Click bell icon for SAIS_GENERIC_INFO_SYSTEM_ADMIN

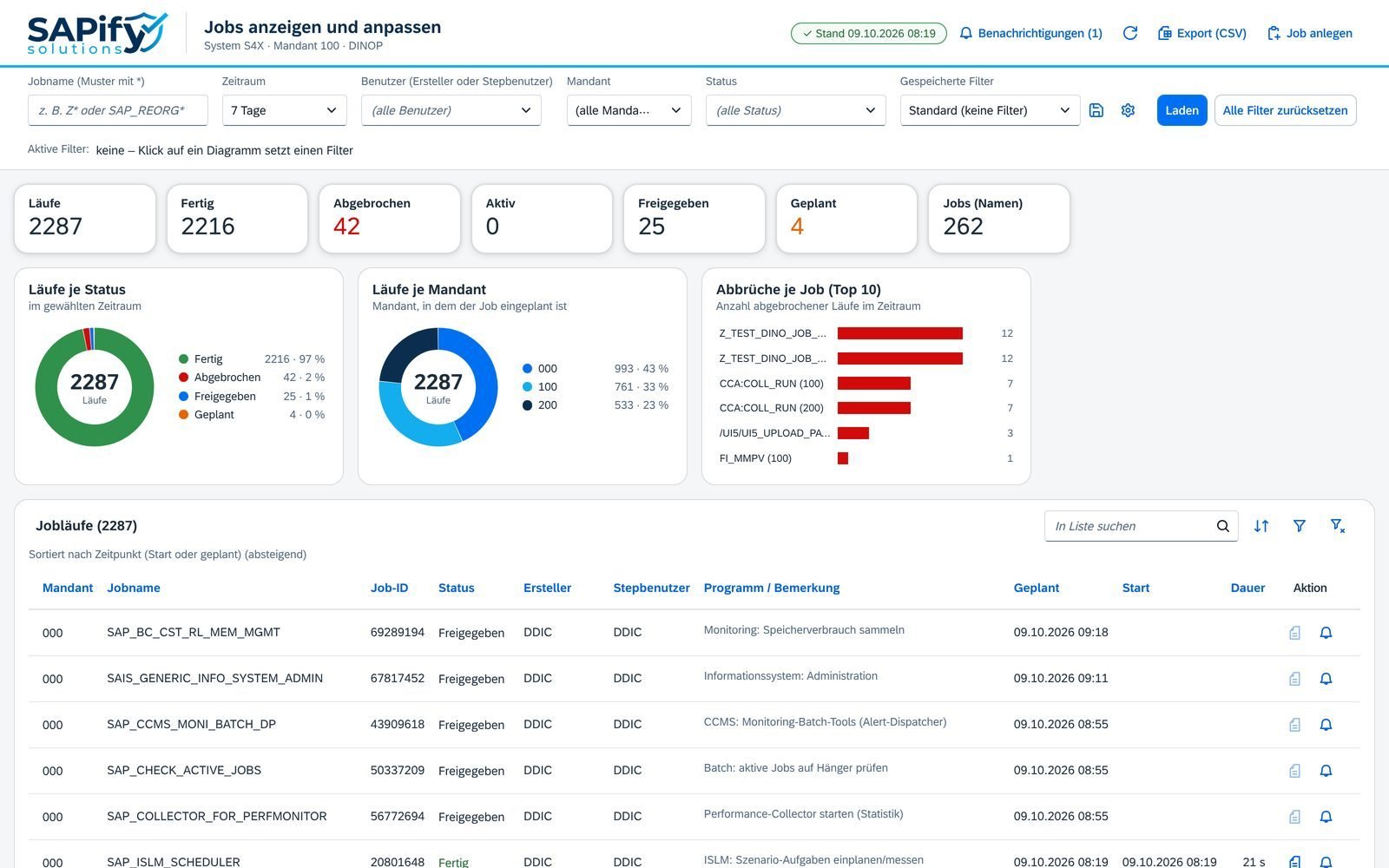point(1326,679)
